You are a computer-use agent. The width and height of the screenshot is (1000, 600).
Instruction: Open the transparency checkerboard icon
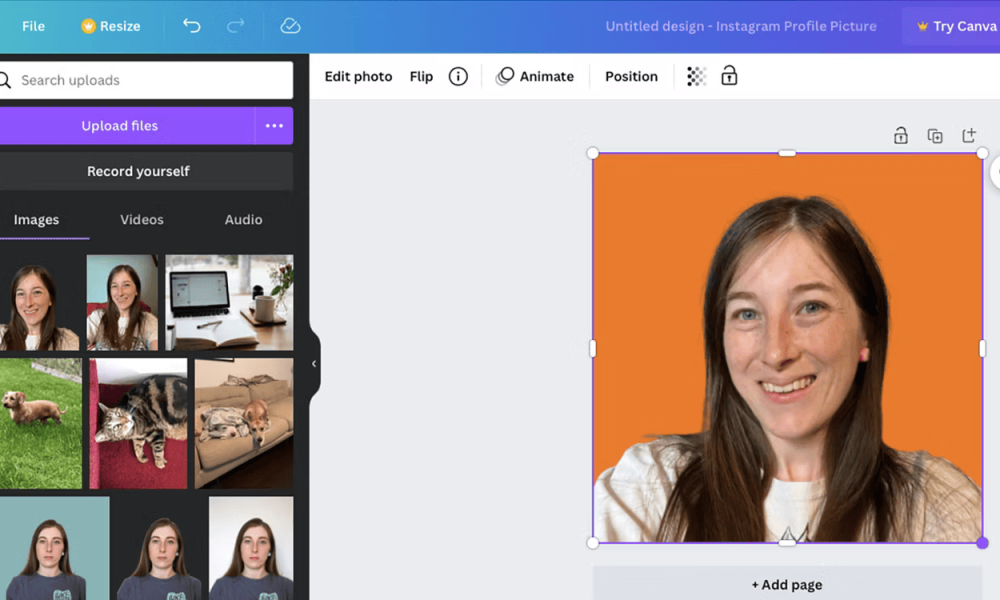[696, 77]
